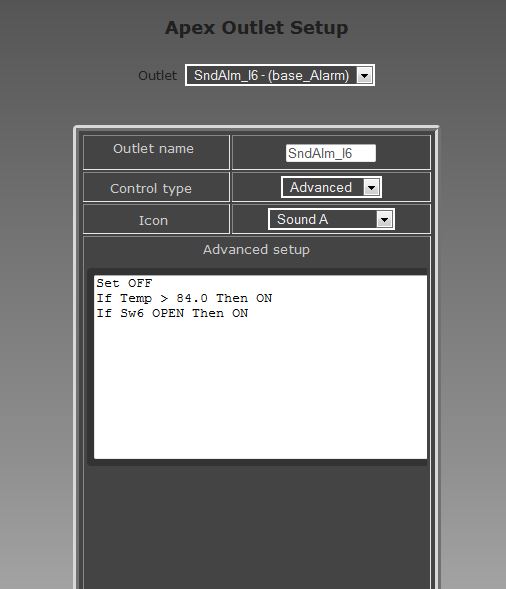Screen dimensions: 506x589
Task: Click the Control type label cell
Action: 156,187
